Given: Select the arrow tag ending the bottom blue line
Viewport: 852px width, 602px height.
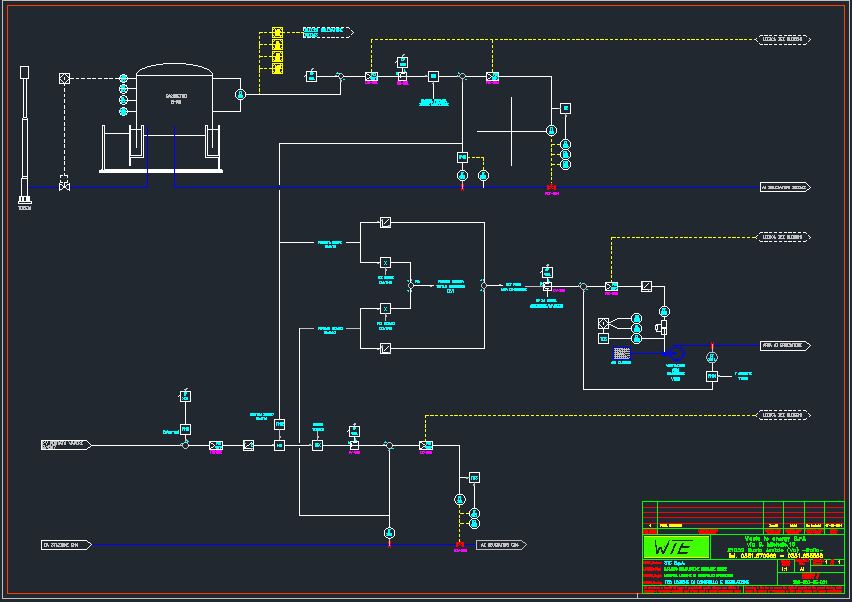Looking at the screenshot, I should tap(503, 545).
